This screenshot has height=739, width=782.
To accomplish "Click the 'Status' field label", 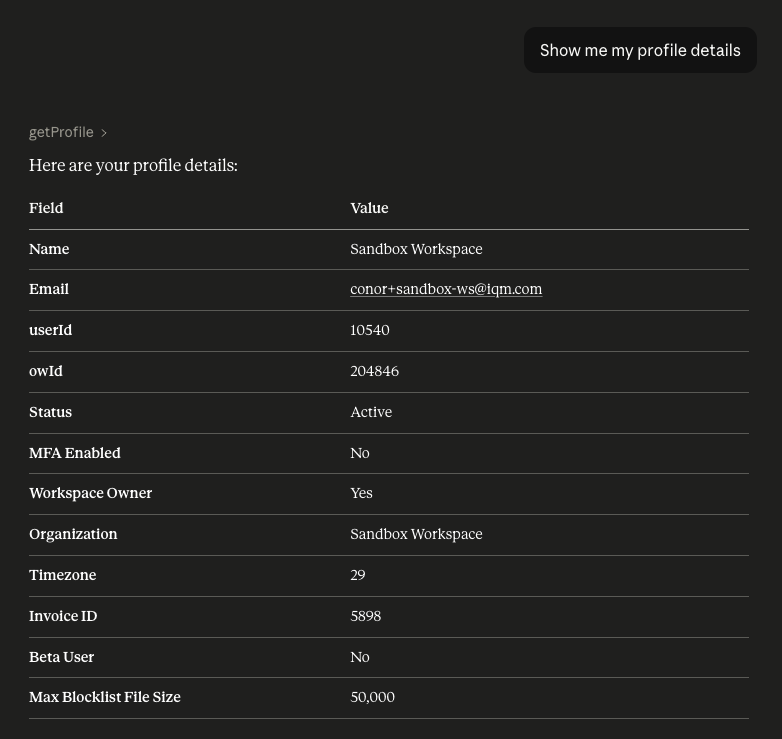I will coord(50,412).
